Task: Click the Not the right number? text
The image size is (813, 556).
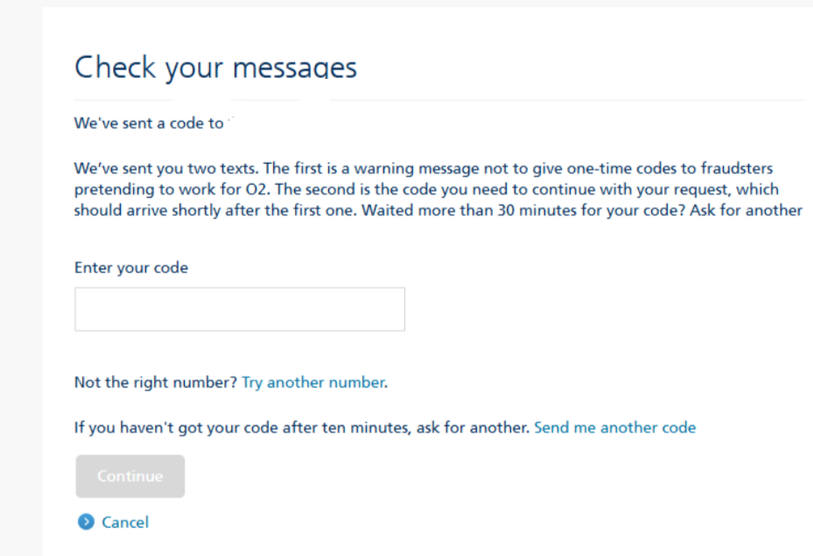Action: [155, 382]
